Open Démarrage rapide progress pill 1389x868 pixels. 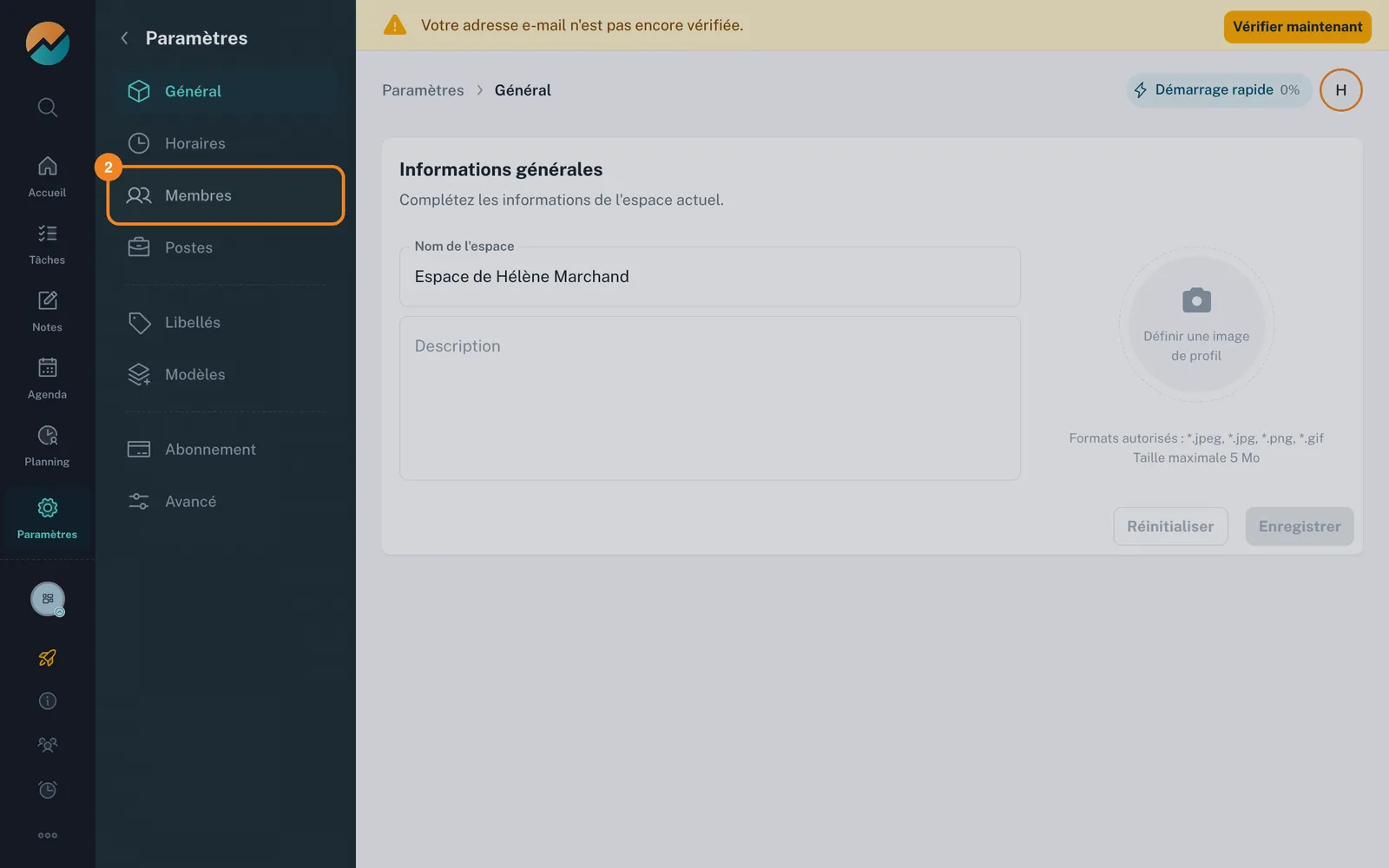(1218, 90)
